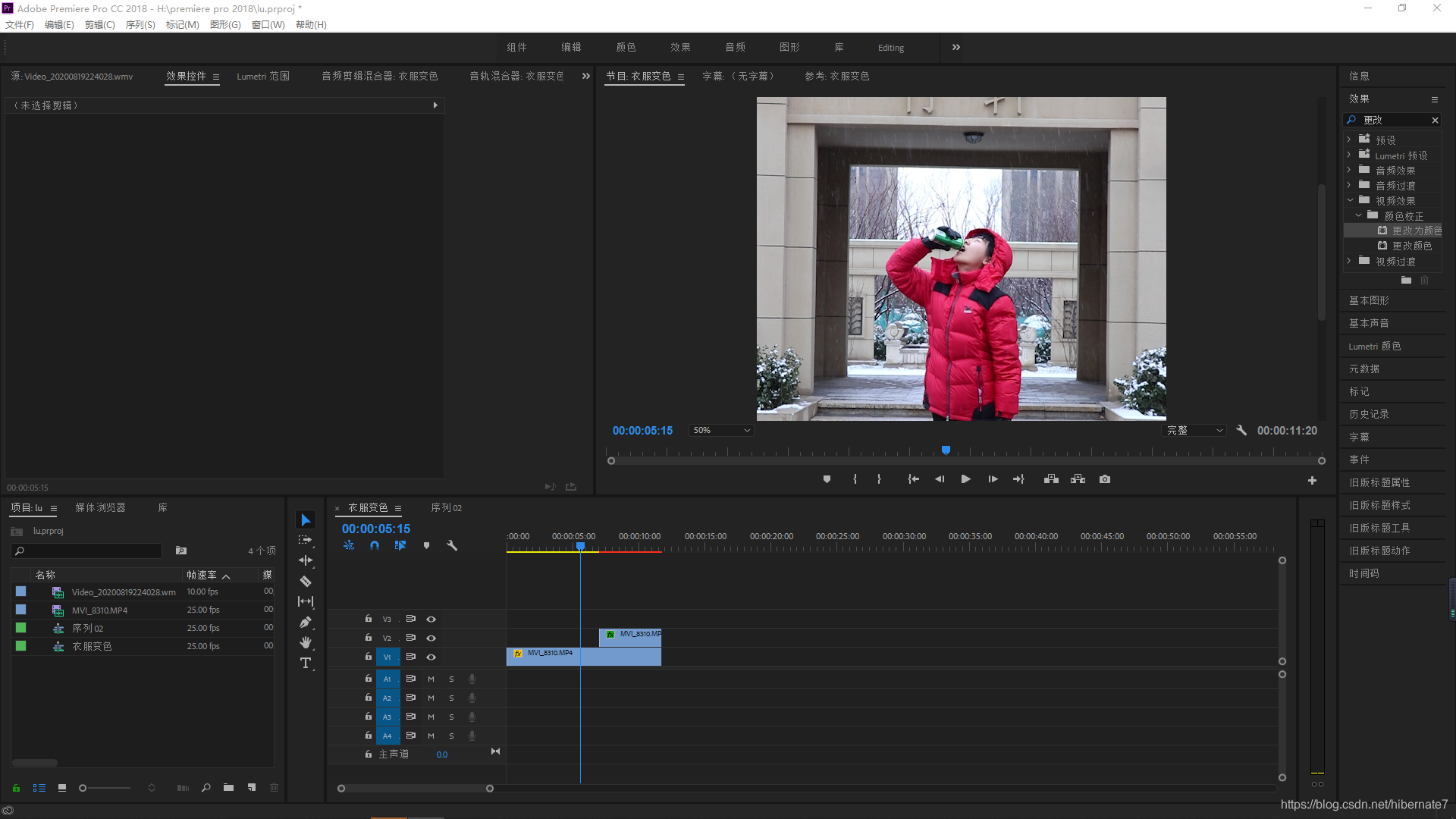Image resolution: width=1456 pixels, height=819 pixels.
Task: Clear the effects search field X
Action: 1435,120
